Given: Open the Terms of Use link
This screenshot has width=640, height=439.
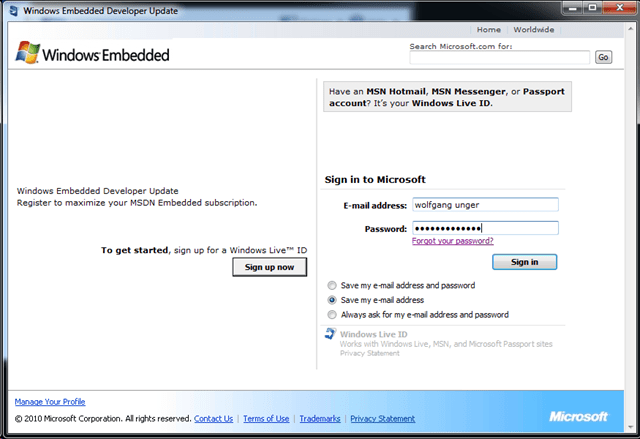Looking at the screenshot, I should (x=266, y=419).
